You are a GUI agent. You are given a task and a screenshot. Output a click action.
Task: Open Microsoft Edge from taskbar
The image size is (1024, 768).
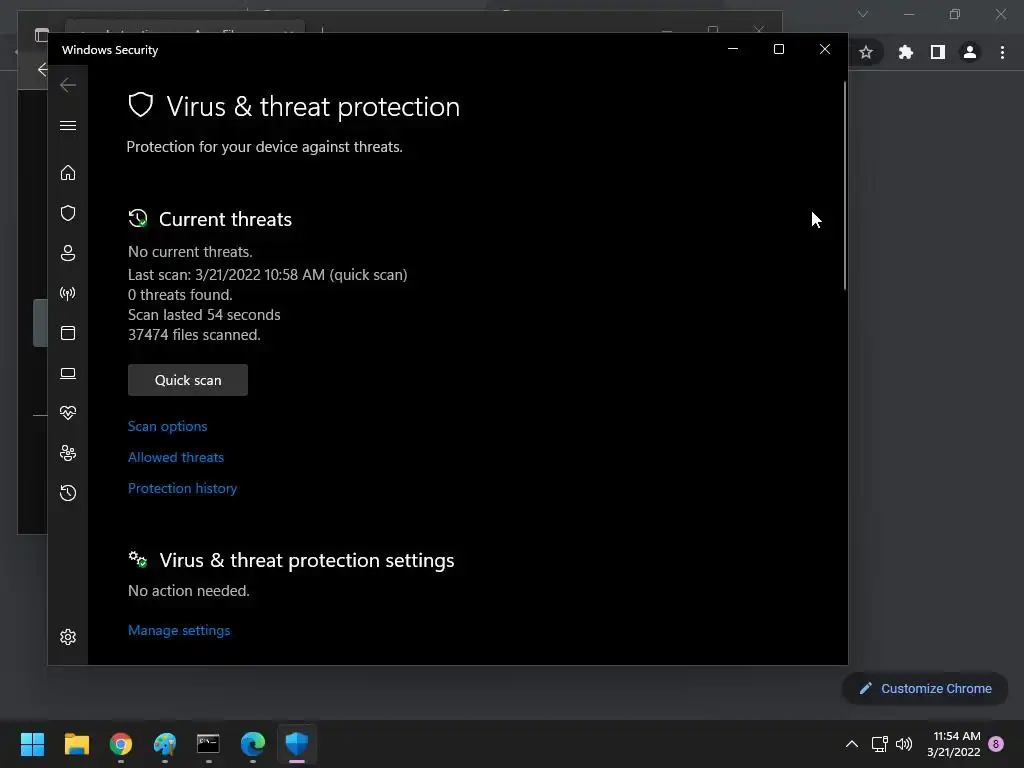coord(253,744)
